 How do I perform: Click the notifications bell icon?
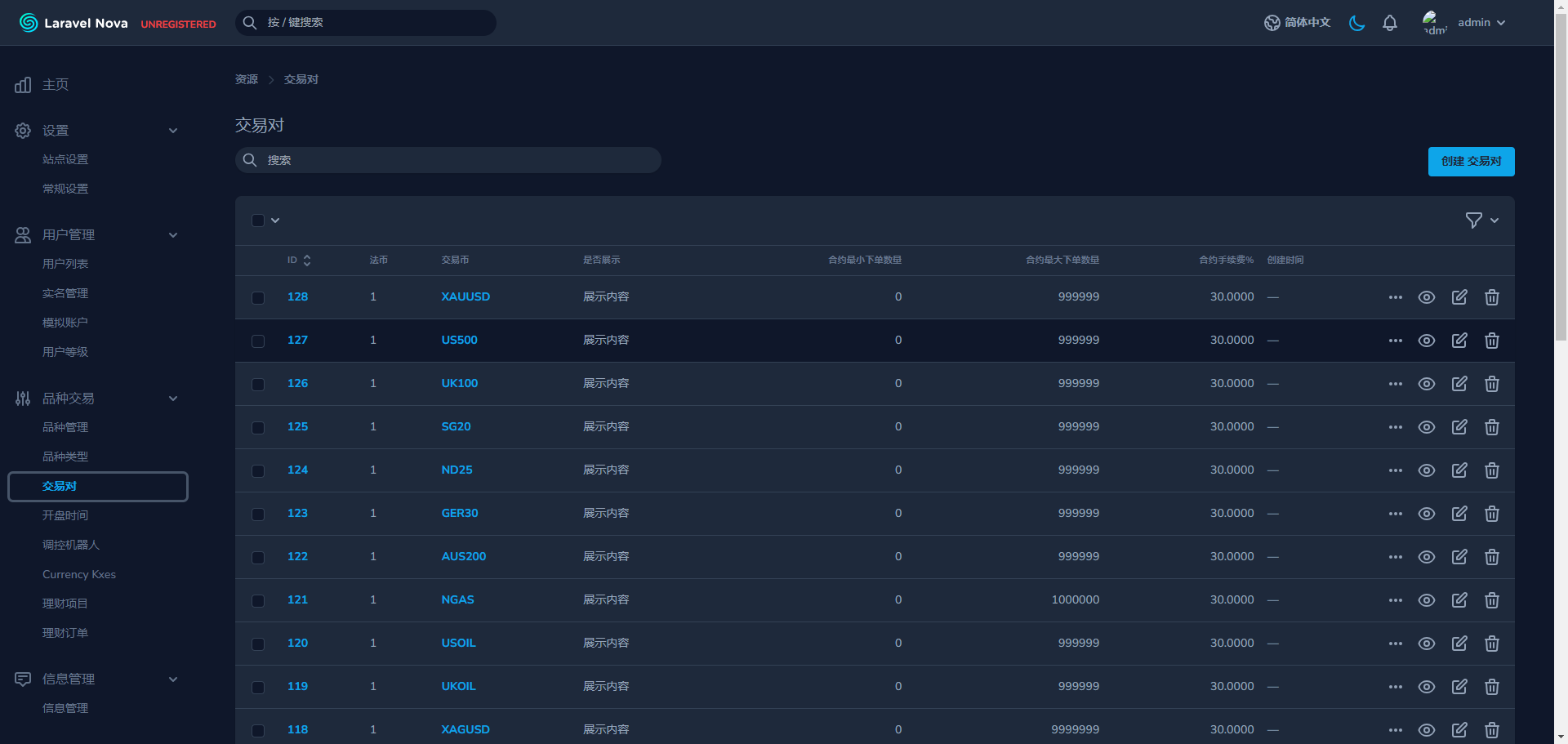click(1389, 23)
